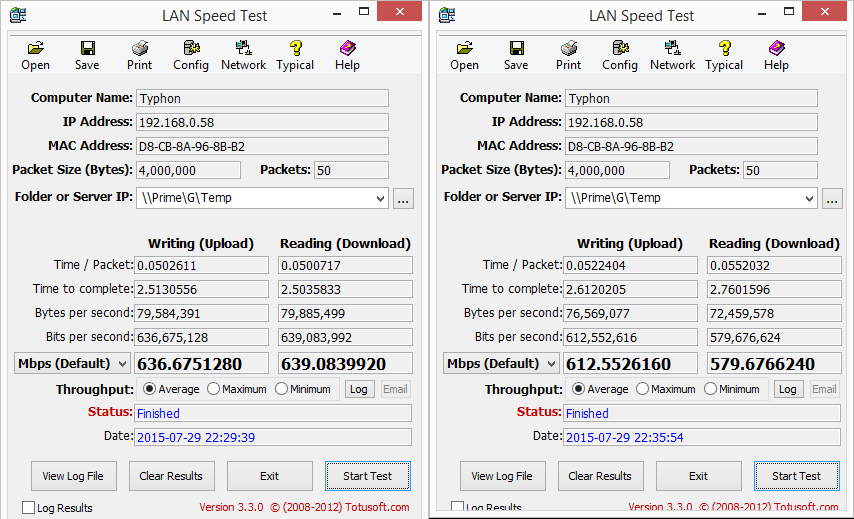Click upload value 612.5526160 in right window
Viewport: 854px width, 519px height.
[x=631, y=363]
